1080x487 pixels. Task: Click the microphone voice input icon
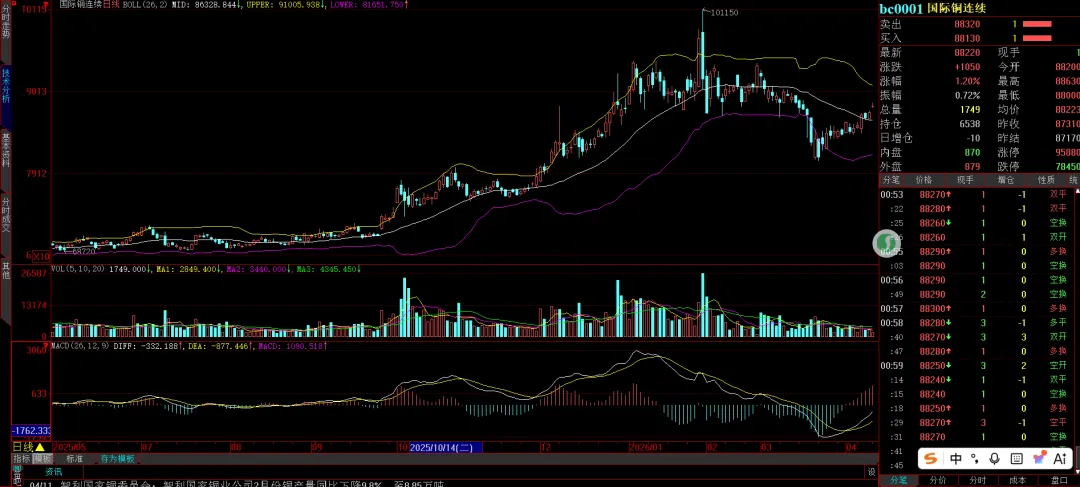click(x=994, y=458)
